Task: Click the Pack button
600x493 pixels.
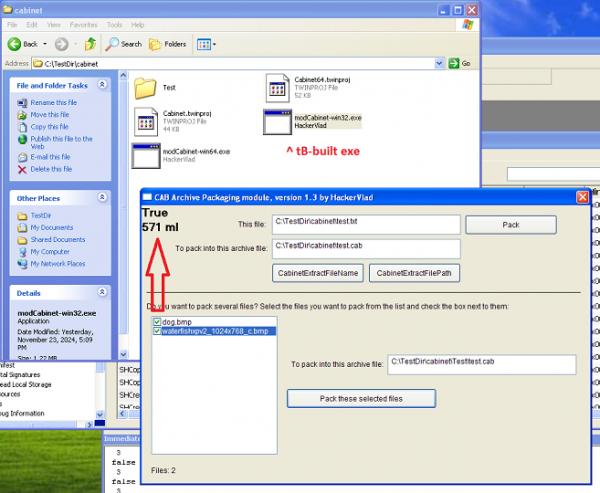Action: (x=511, y=225)
